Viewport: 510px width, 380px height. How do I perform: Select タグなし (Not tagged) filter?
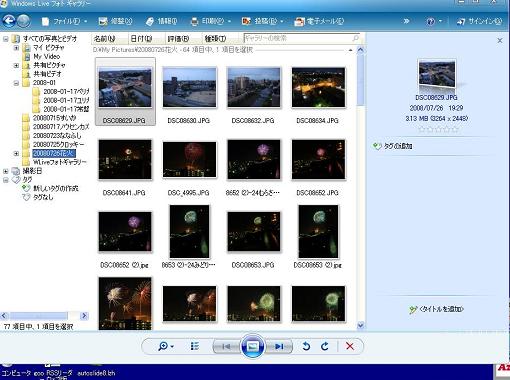coord(43,197)
